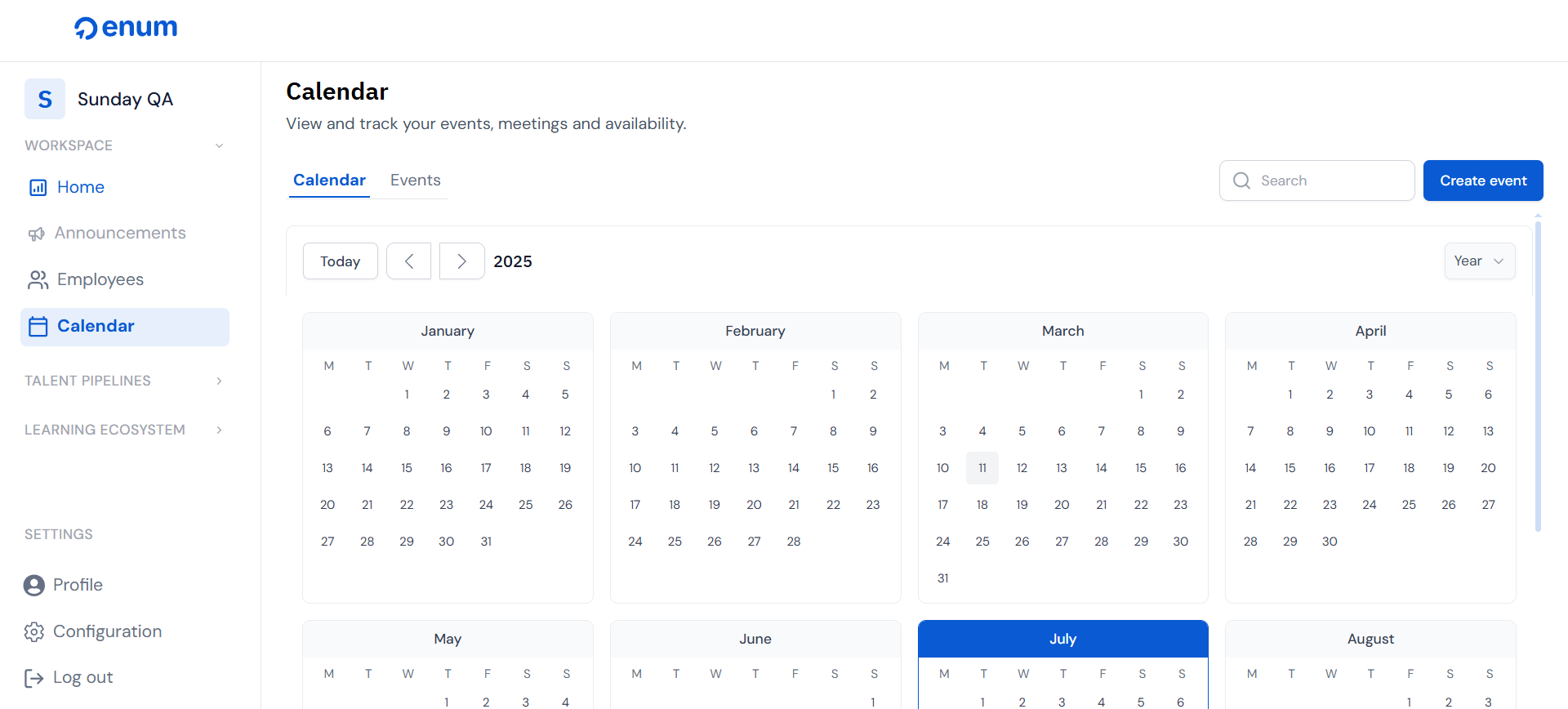
Task: Open the June month header
Action: click(x=755, y=639)
